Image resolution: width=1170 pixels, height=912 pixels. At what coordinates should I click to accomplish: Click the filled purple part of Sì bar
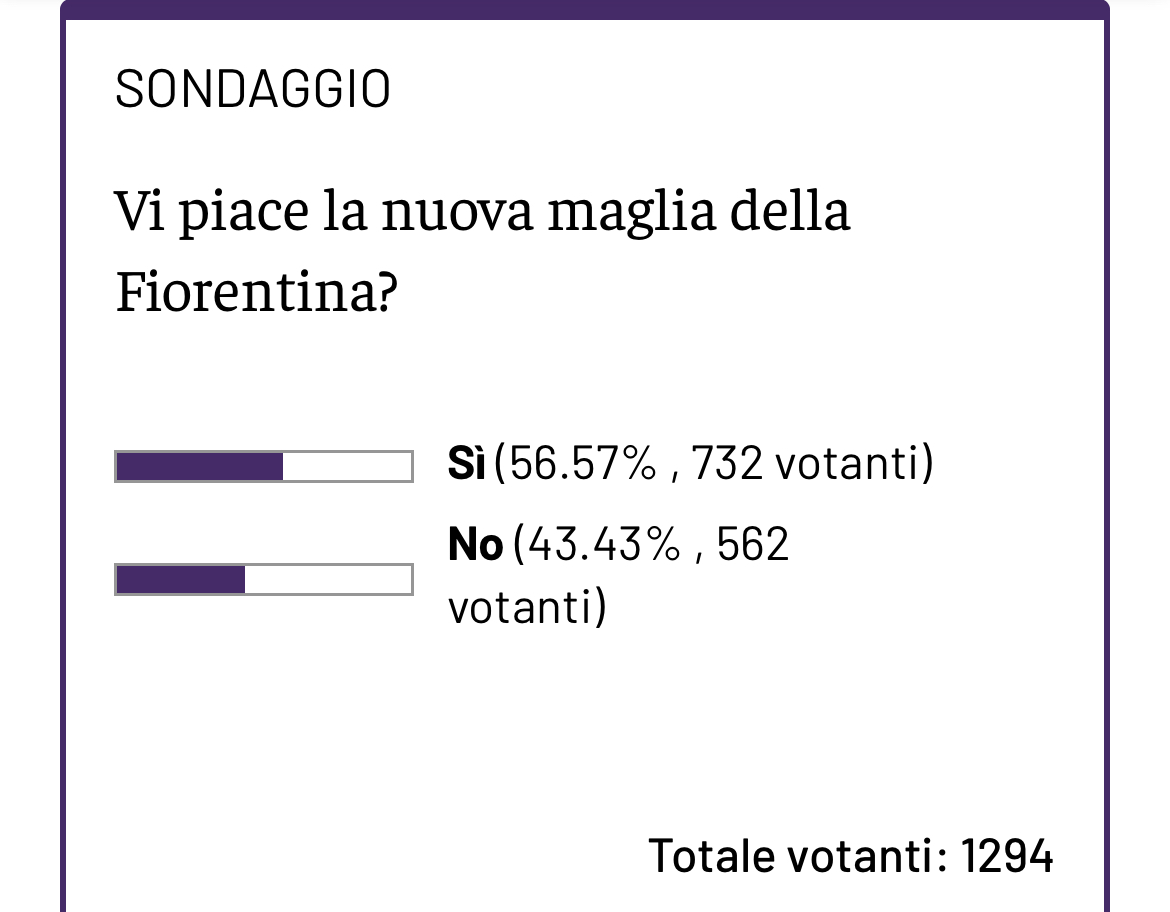coord(200,466)
